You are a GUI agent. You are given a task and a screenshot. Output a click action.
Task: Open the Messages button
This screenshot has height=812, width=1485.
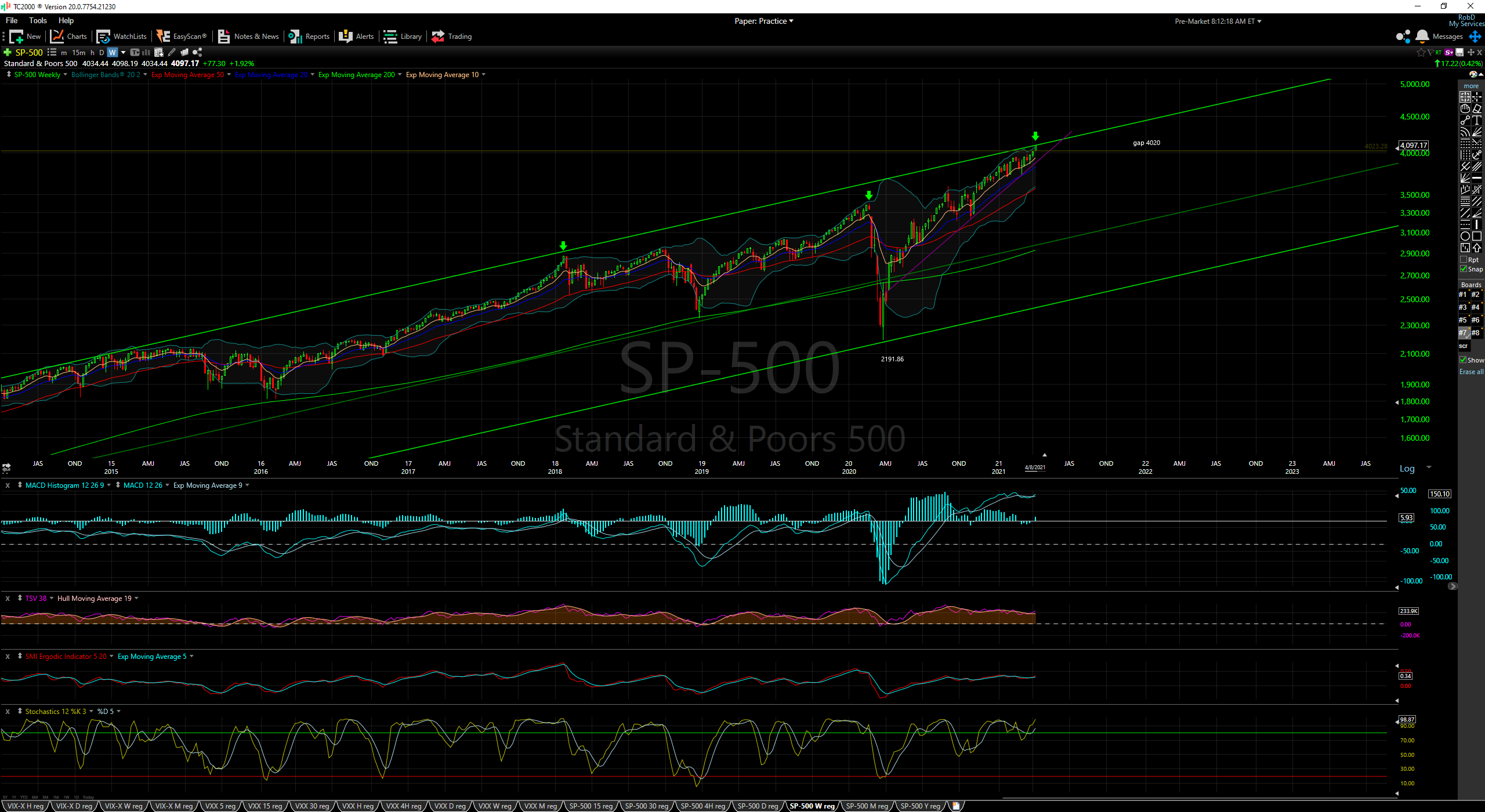tap(1447, 37)
